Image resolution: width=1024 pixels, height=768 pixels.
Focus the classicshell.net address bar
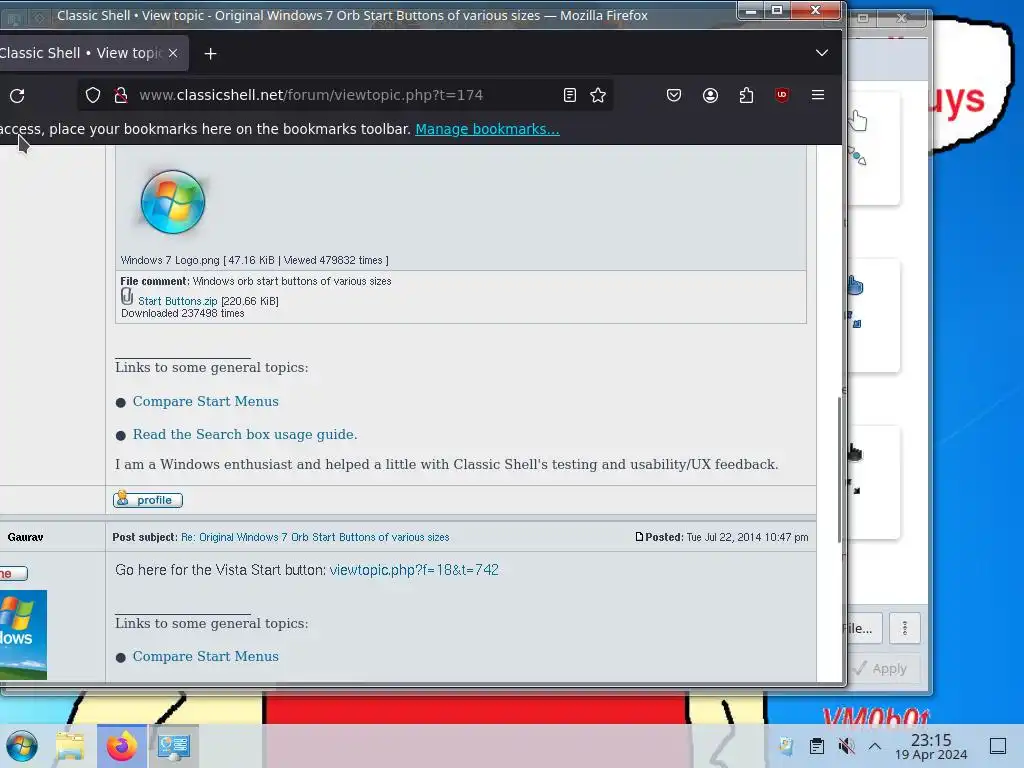[345, 95]
